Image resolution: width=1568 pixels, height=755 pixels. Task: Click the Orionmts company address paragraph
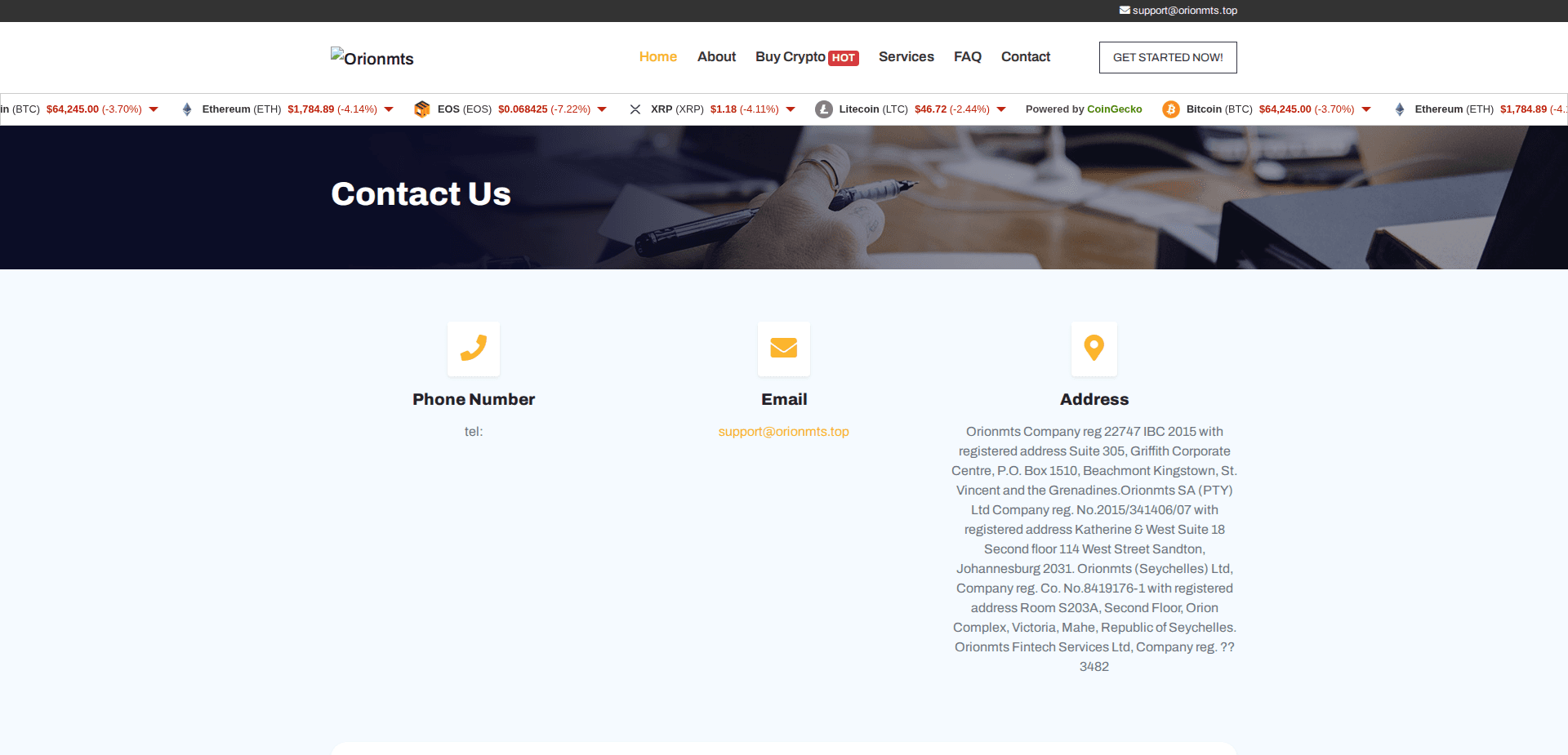pyautogui.click(x=1094, y=549)
